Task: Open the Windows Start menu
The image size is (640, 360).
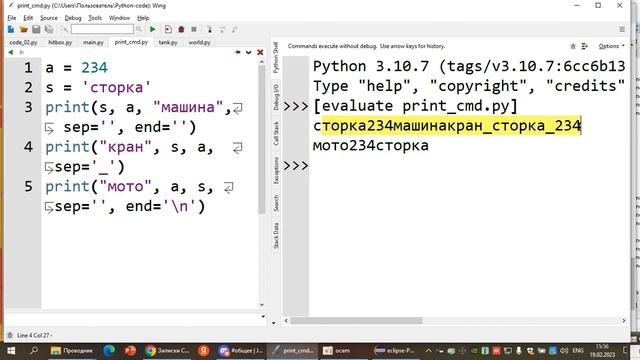Action: [x=11, y=350]
